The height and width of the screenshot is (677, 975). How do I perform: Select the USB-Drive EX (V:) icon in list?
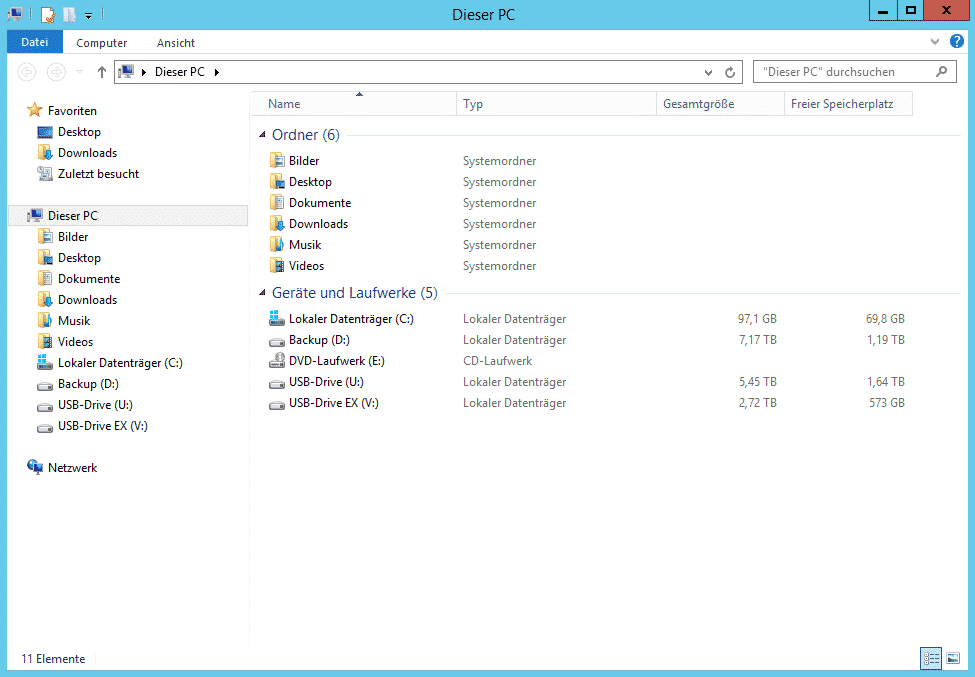point(277,404)
